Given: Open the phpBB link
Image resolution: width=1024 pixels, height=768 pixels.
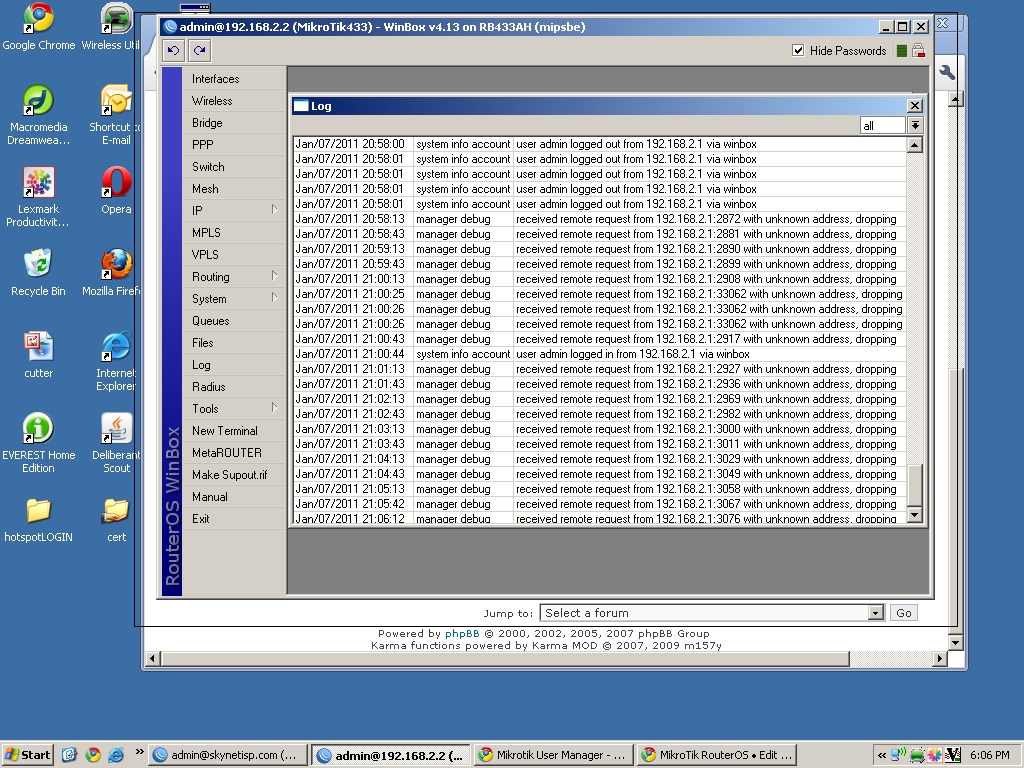Looking at the screenshot, I should coord(462,633).
